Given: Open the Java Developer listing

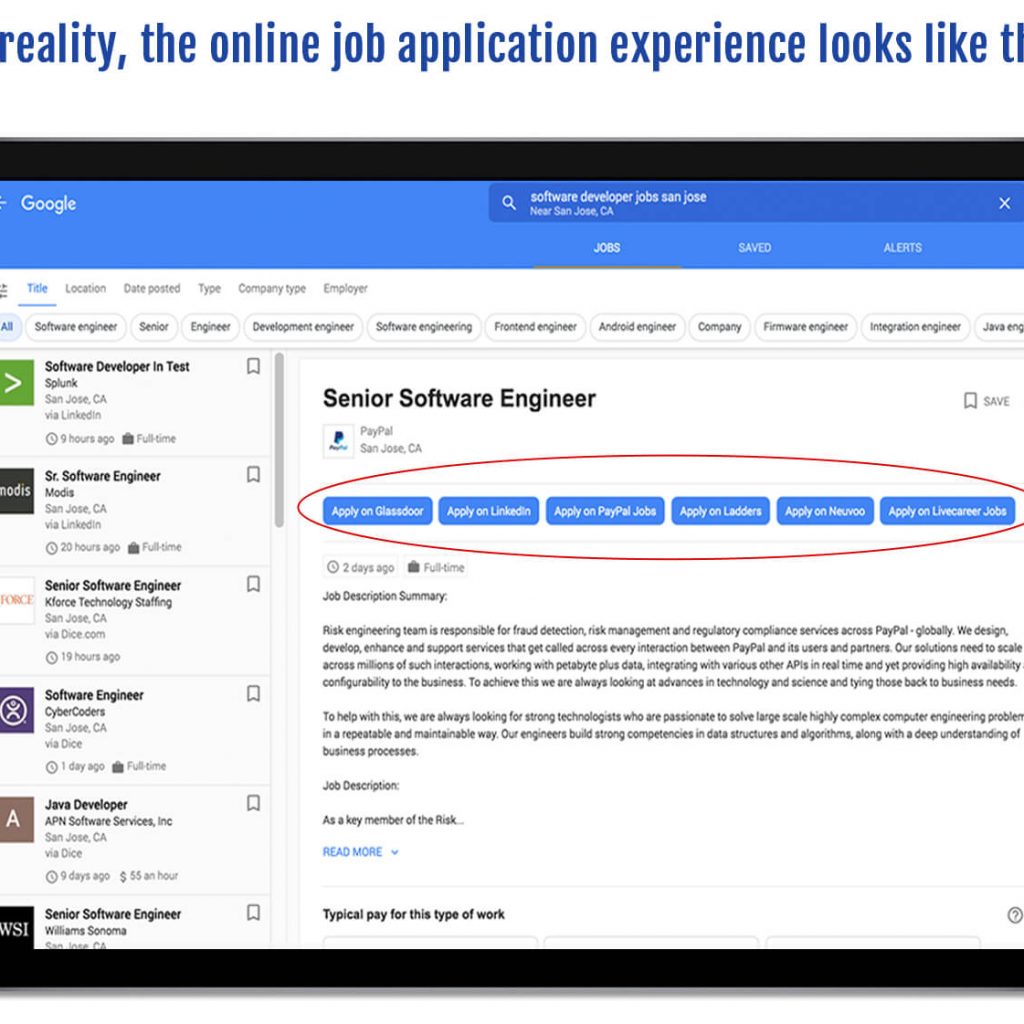Looking at the screenshot, I should point(135,840).
